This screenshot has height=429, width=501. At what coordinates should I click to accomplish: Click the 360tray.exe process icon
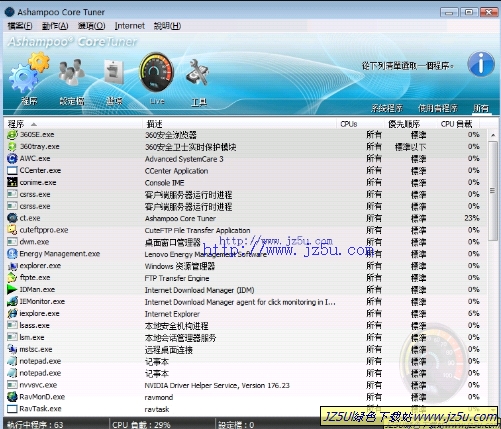[12, 147]
